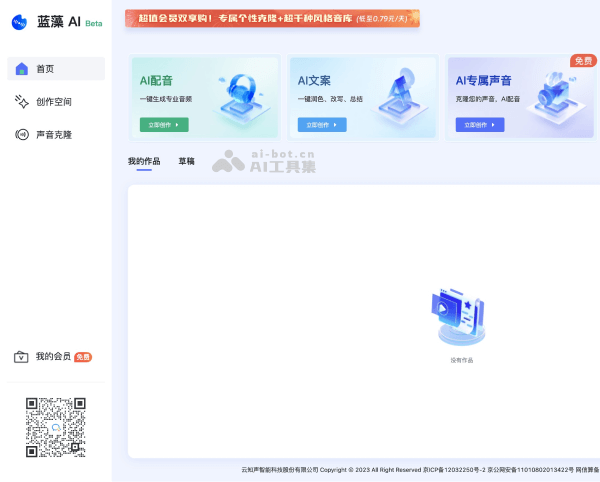The height and width of the screenshot is (482, 600).
Task: Click the empty works placeholder illustration
Action: (x=460, y=318)
